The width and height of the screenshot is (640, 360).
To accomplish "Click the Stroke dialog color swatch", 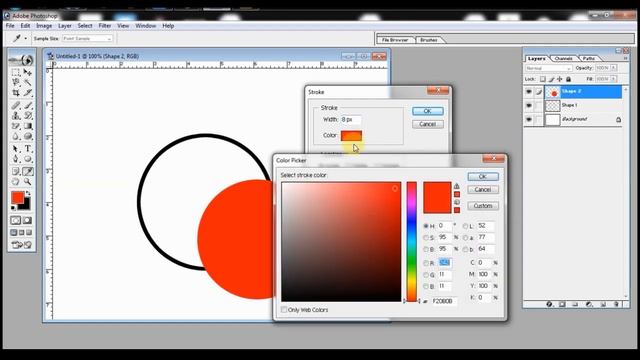I will click(351, 136).
